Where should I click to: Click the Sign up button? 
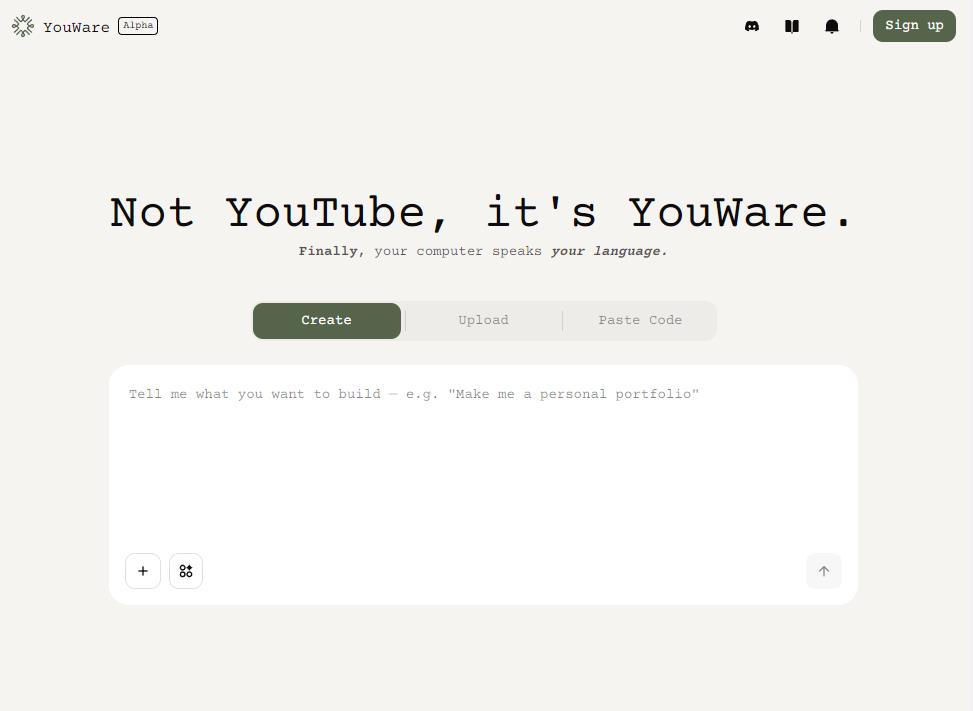pyautogui.click(x=914, y=26)
